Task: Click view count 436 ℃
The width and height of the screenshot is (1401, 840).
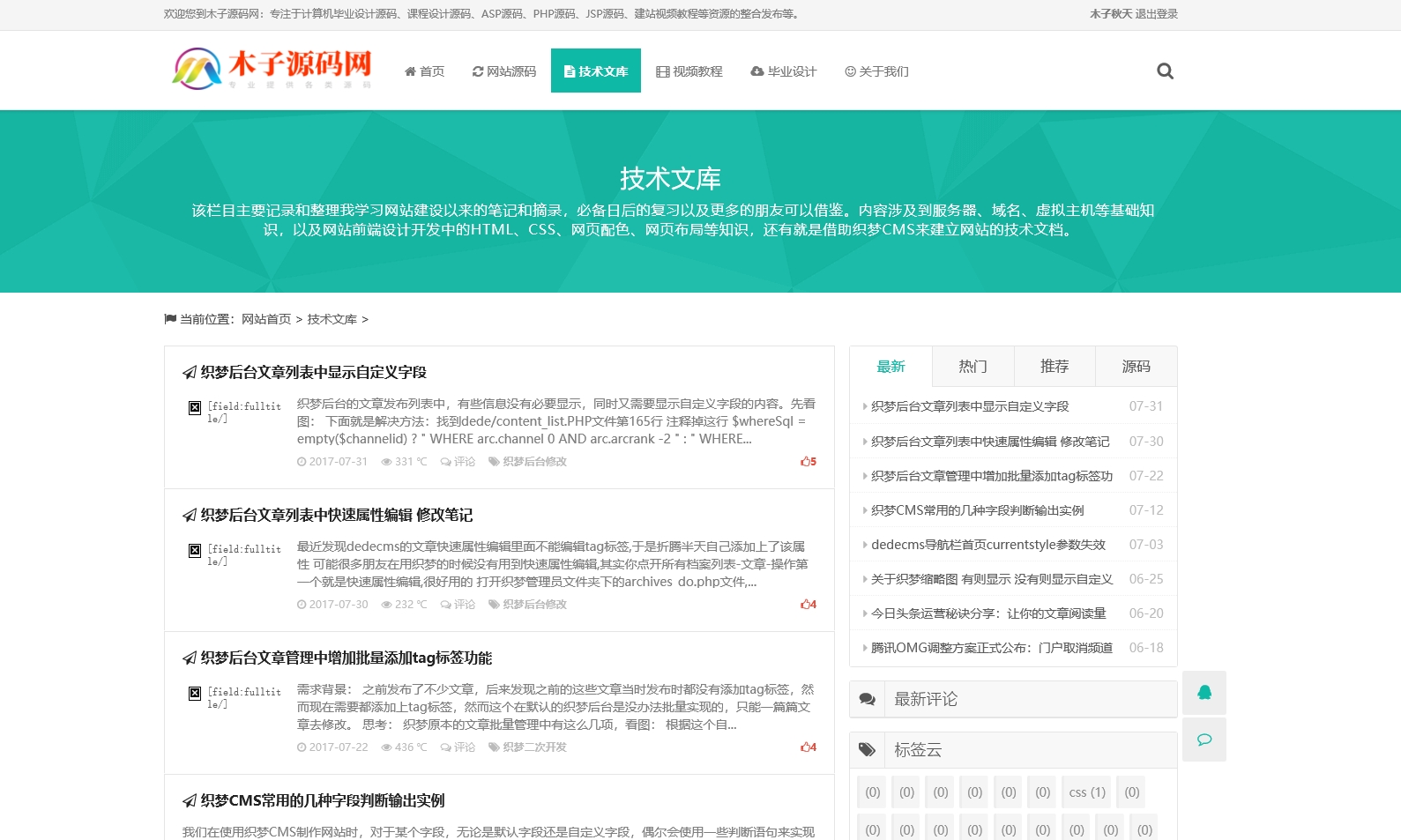Action: click(x=404, y=747)
